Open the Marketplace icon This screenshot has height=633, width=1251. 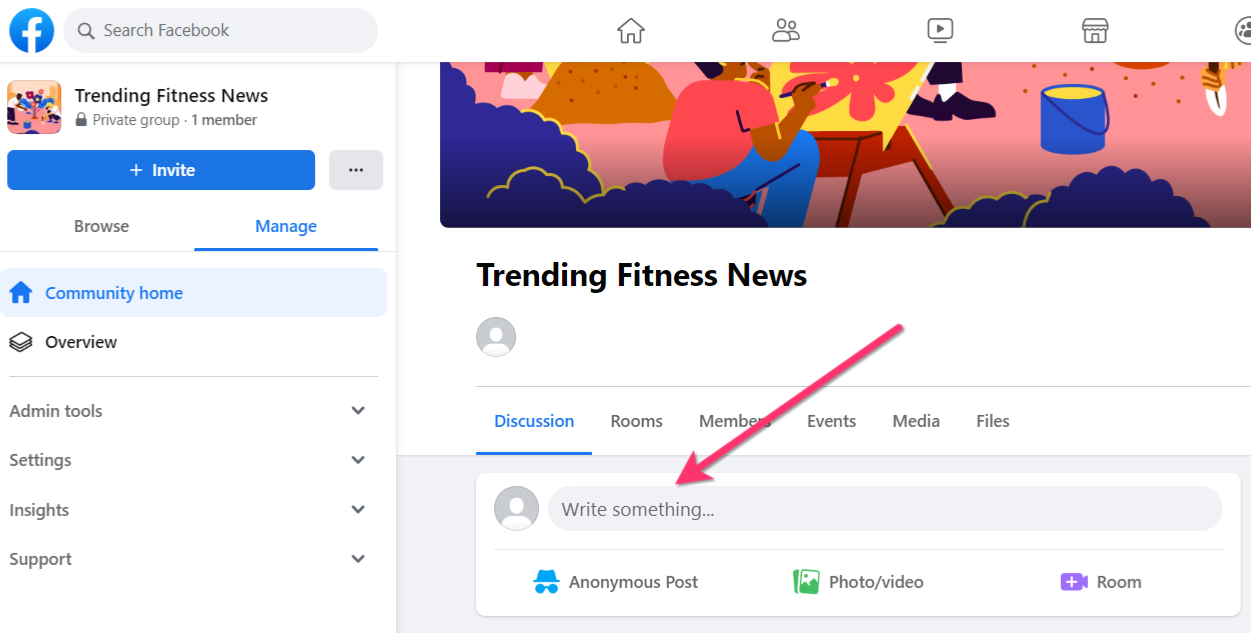click(1095, 30)
